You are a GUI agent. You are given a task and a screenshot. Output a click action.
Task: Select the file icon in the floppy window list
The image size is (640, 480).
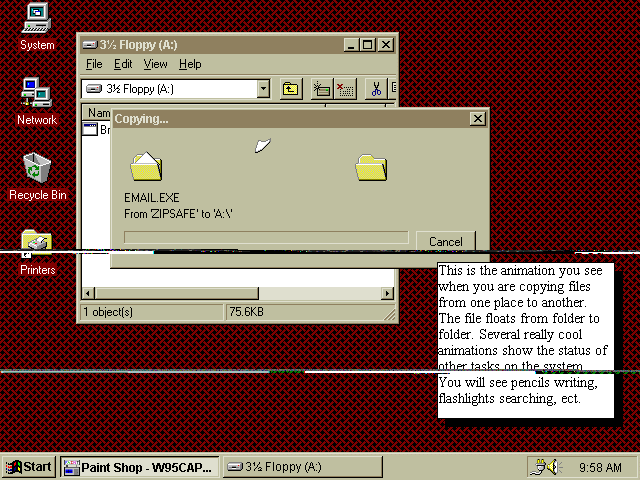(90, 129)
